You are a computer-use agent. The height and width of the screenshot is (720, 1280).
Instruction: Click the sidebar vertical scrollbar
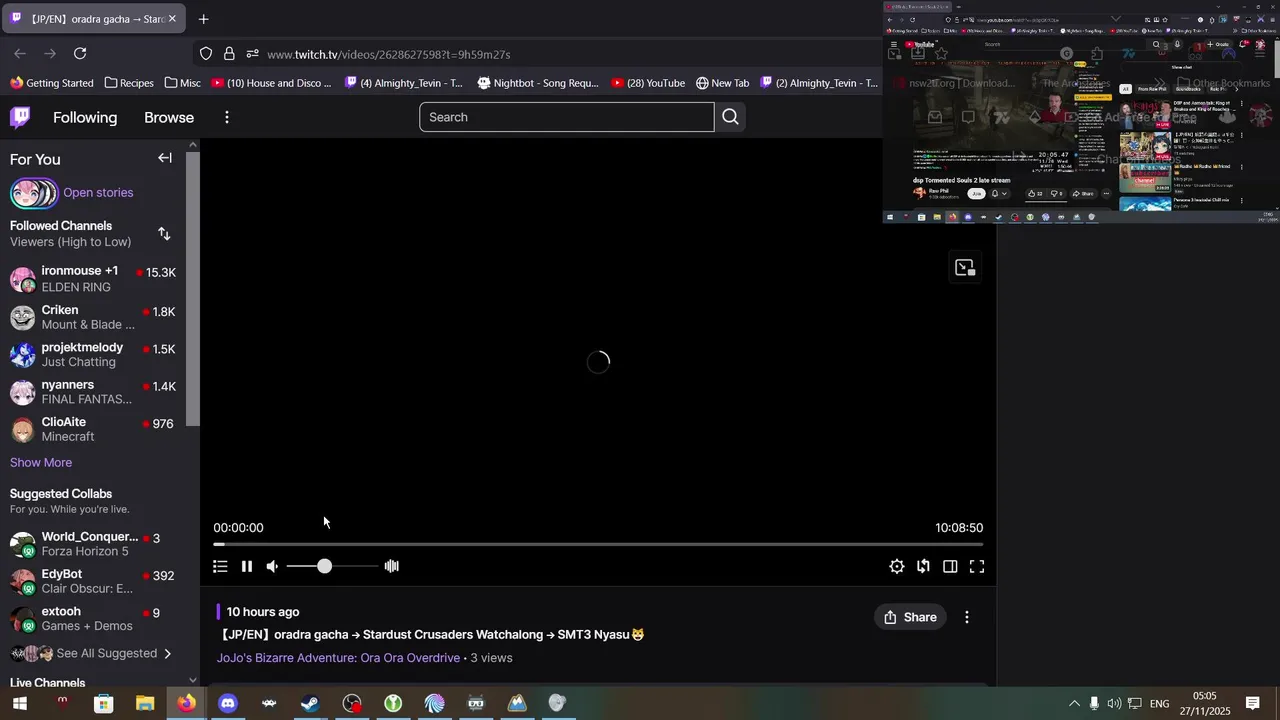pyautogui.click(x=193, y=290)
